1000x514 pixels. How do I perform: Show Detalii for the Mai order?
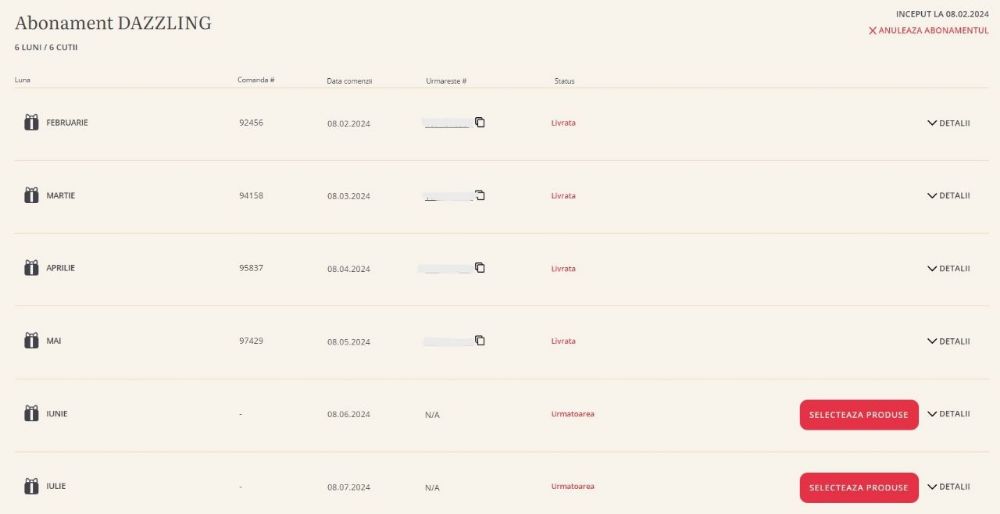(948, 341)
